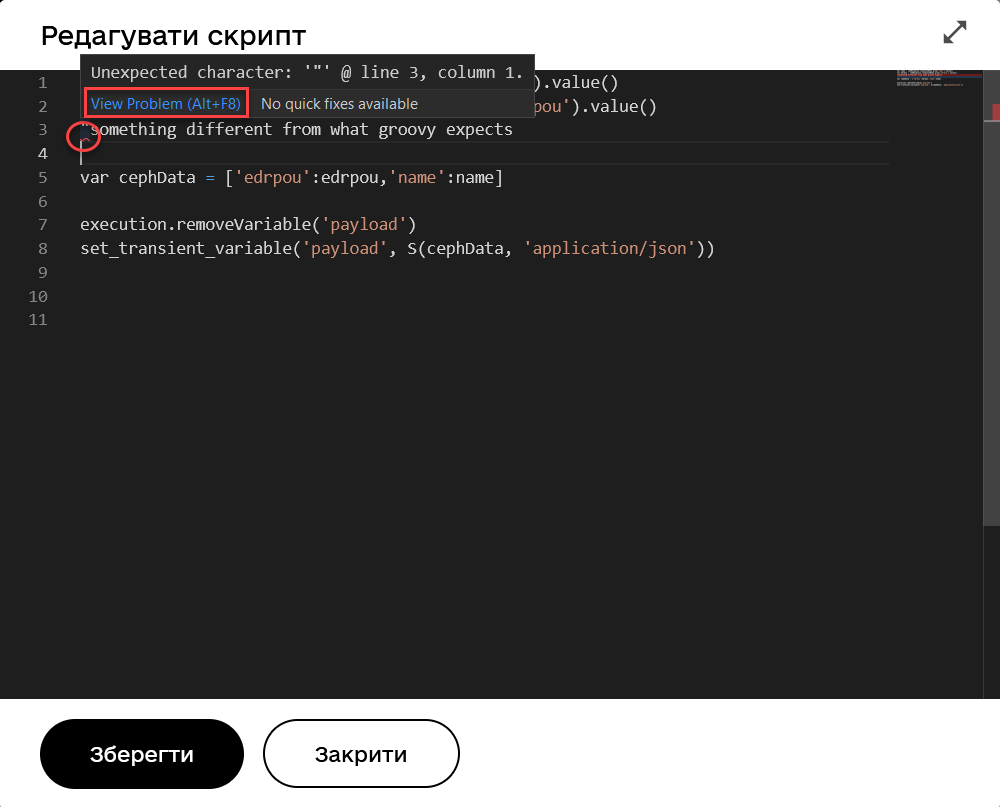Click the 'name' string key on line 5

[x=416, y=177]
